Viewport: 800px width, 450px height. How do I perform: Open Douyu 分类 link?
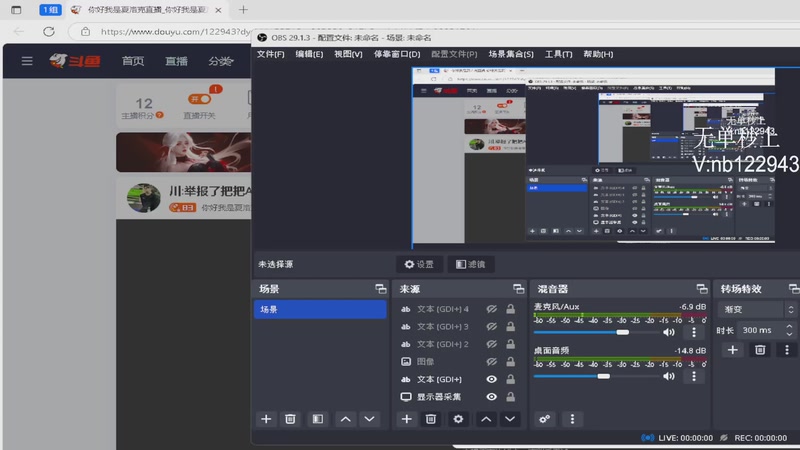pos(220,61)
